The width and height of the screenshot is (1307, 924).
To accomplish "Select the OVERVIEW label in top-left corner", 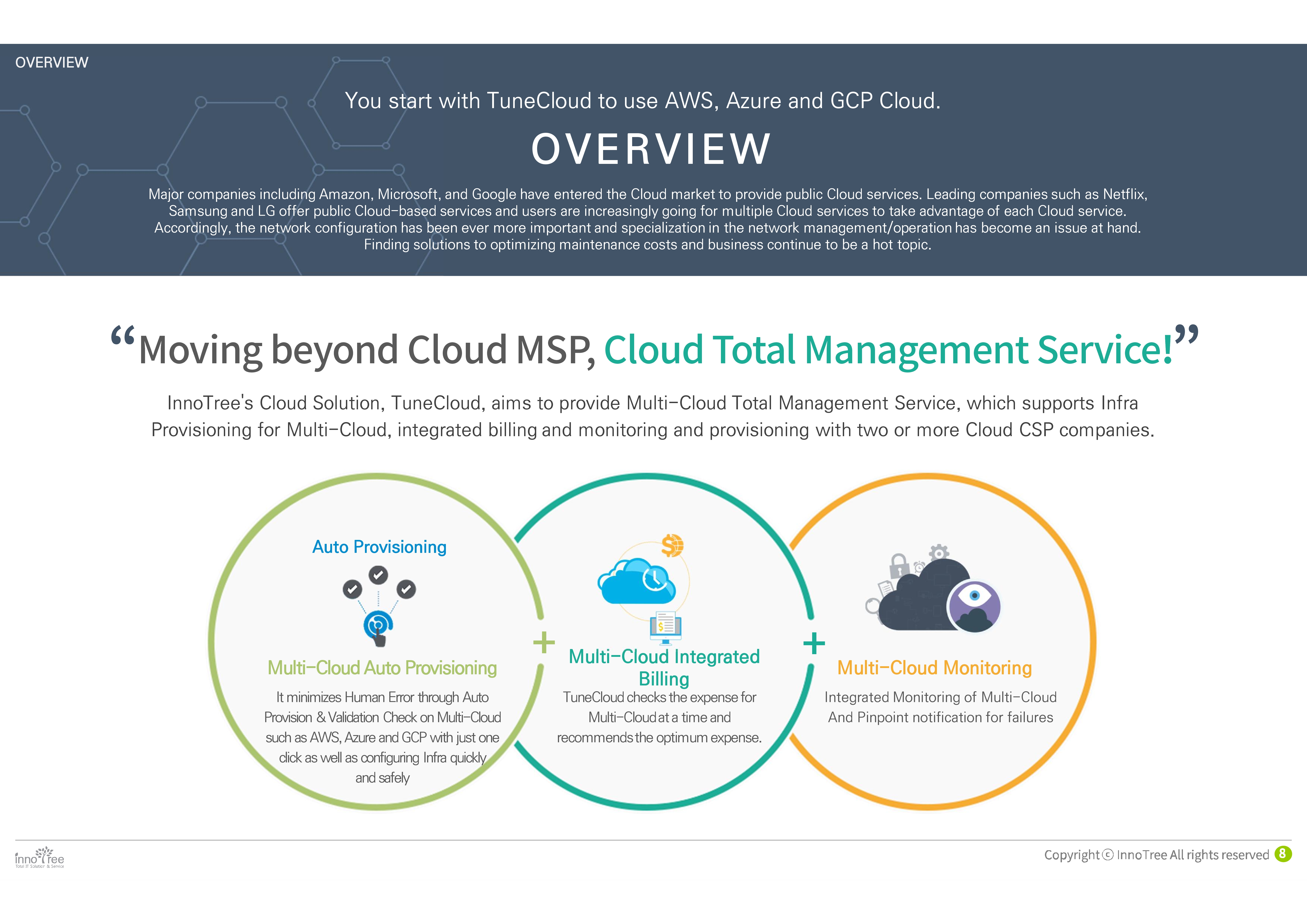I will tap(52, 62).
